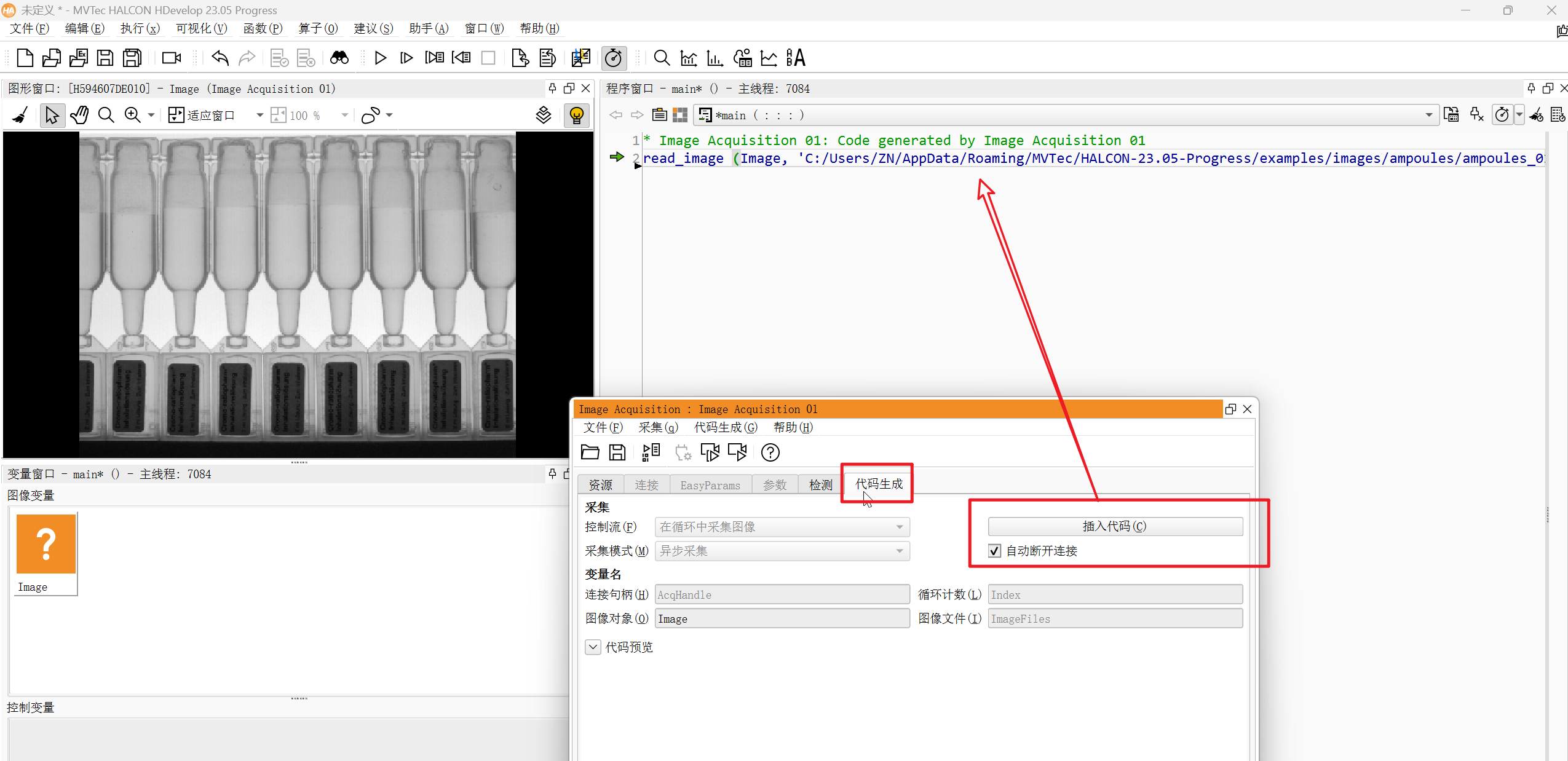This screenshot has width=1568, height=761.
Task: Click the character recognition A icon
Action: [x=796, y=58]
